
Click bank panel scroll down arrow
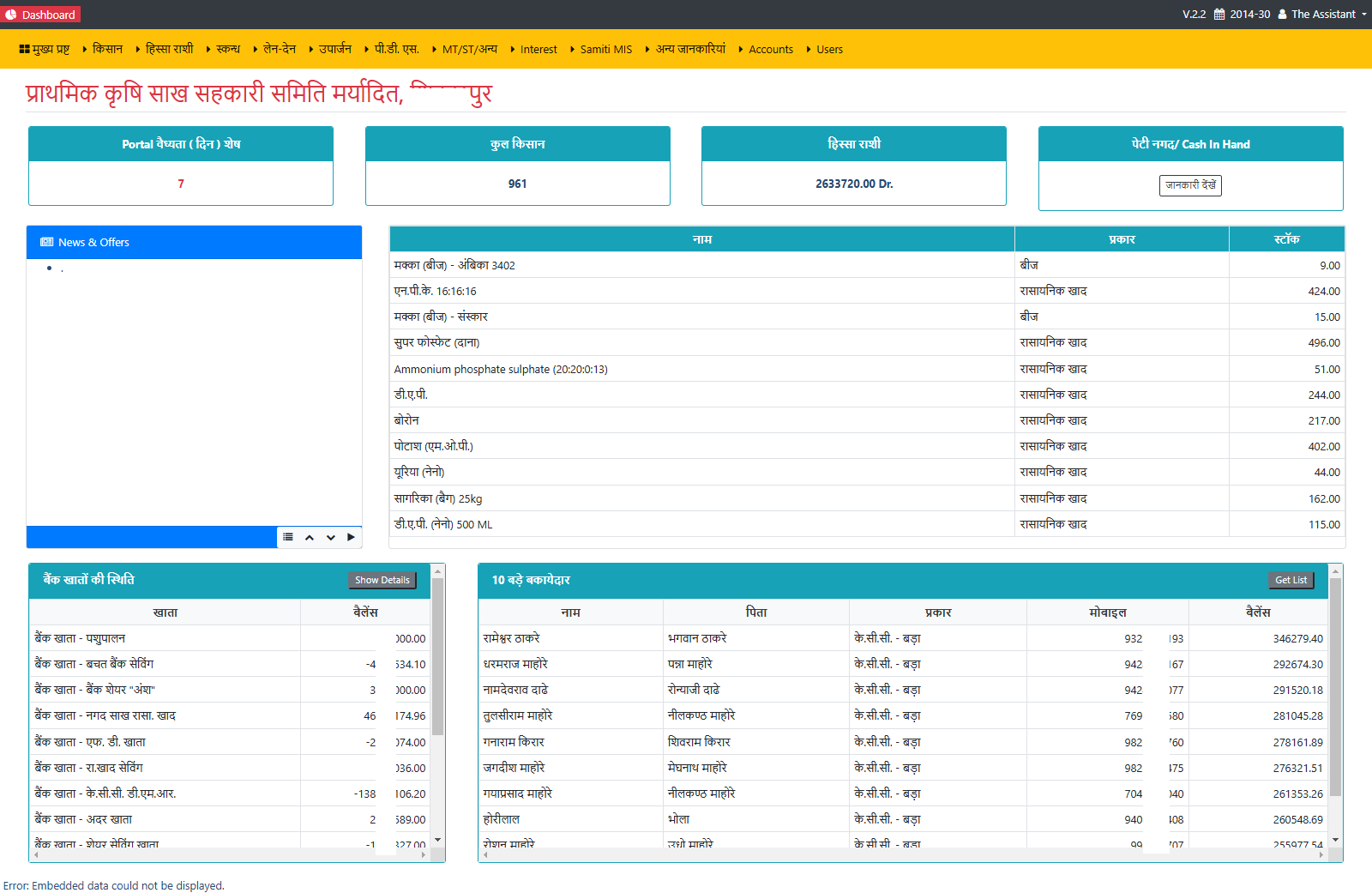437,841
